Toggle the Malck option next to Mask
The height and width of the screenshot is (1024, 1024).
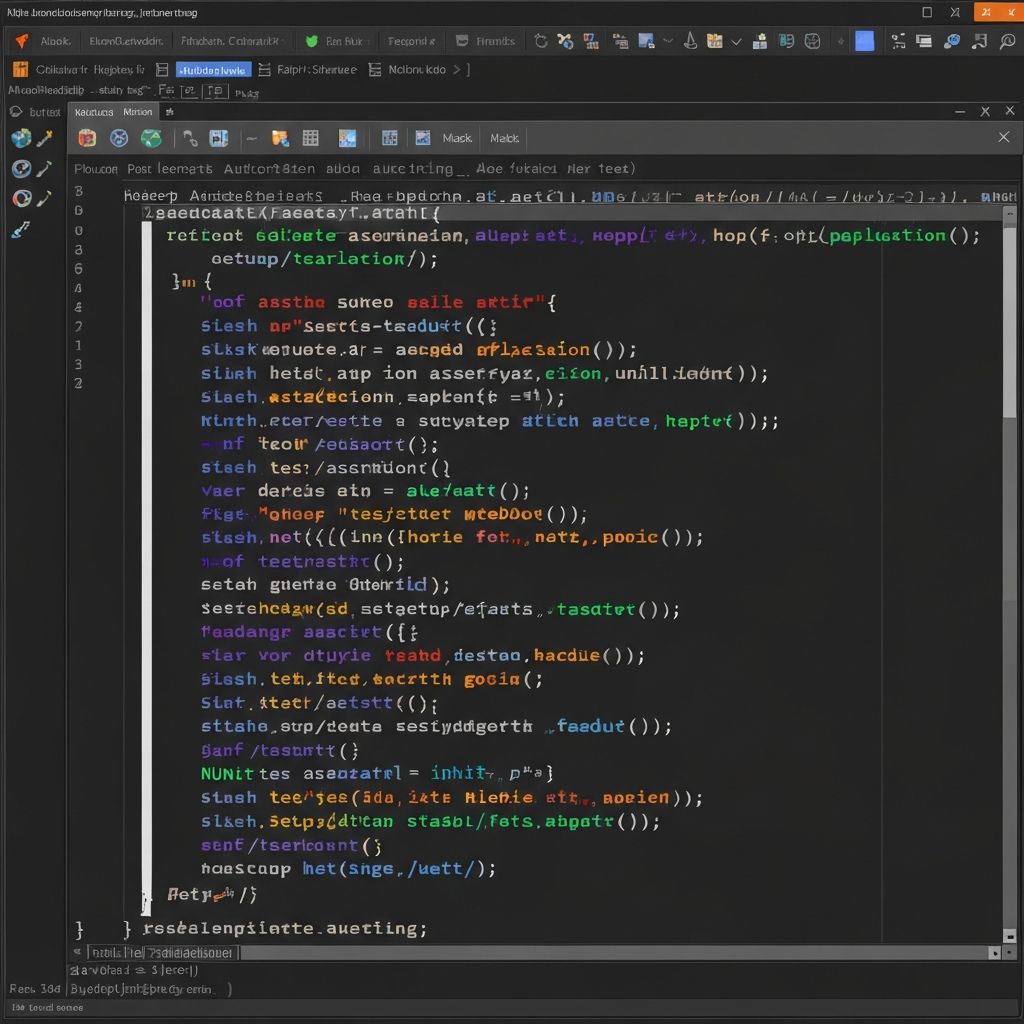point(503,137)
